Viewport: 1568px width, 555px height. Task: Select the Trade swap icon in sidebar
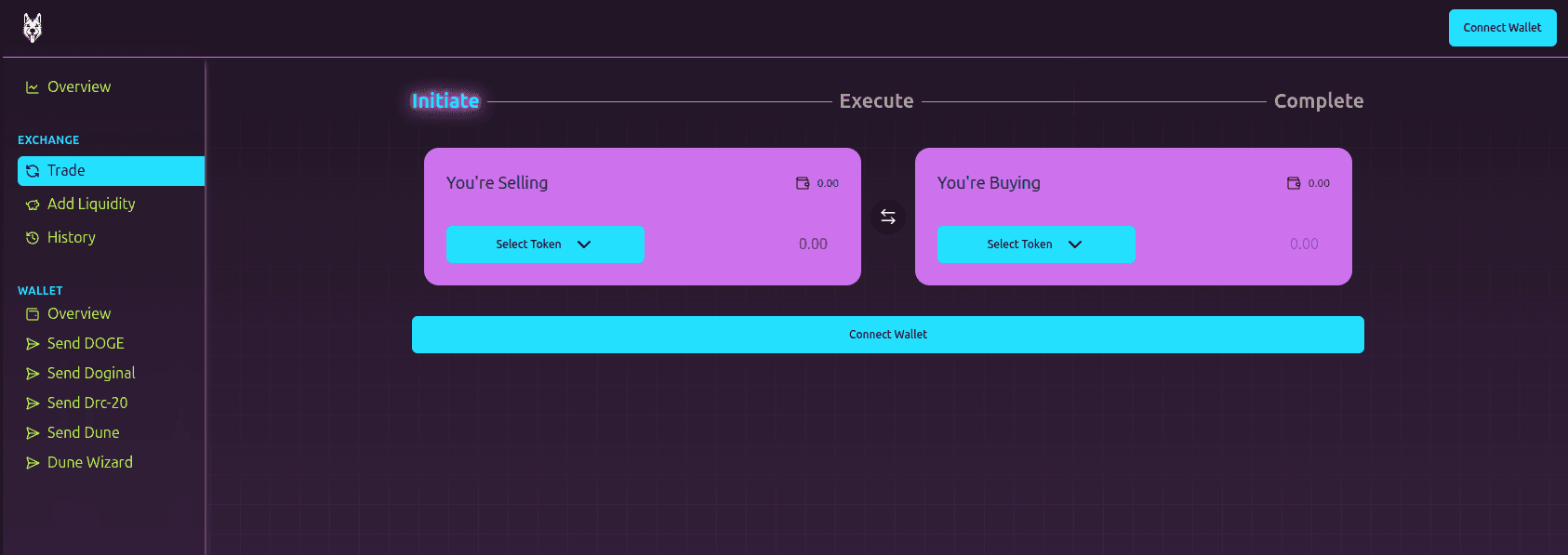click(x=33, y=170)
